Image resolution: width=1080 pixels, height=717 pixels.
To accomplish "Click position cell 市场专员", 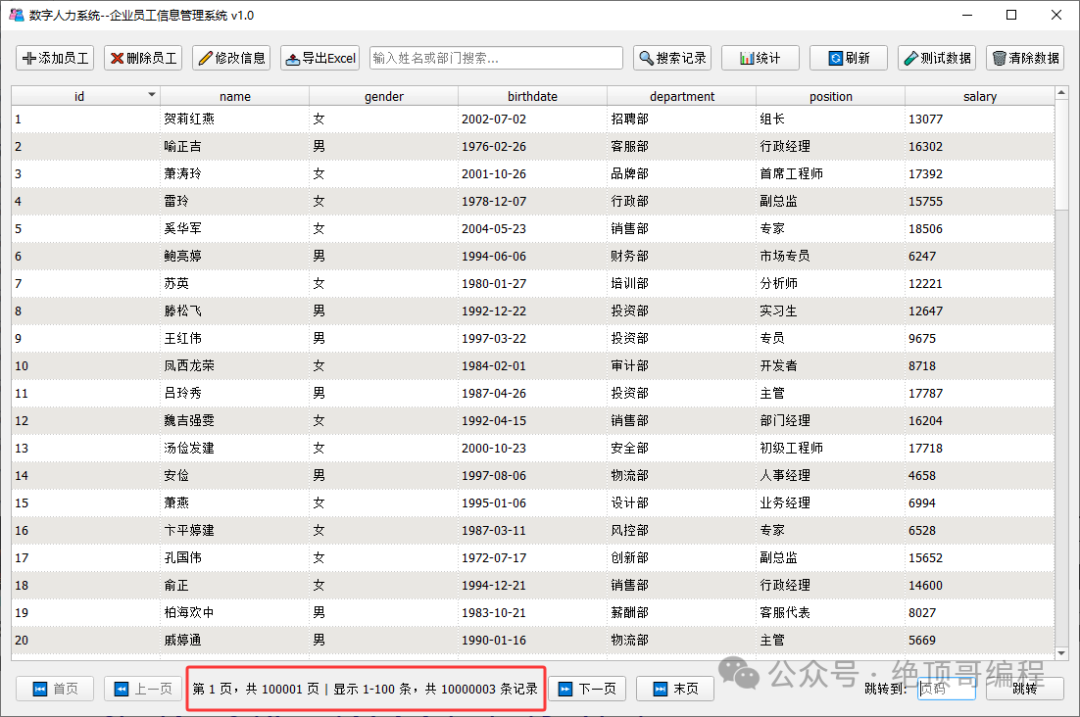I will tap(831, 256).
